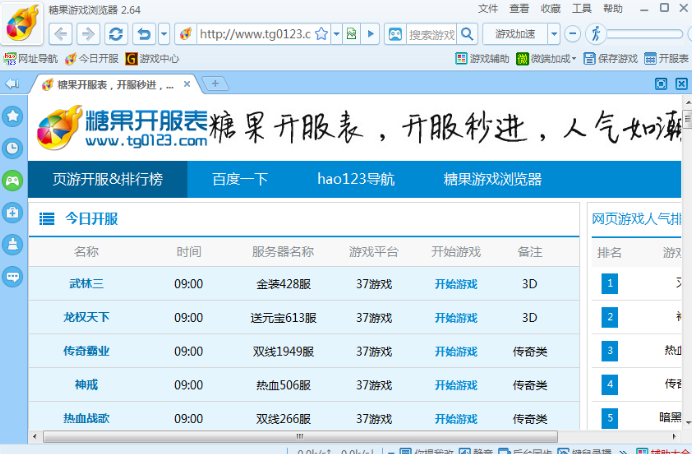
Task: Click the close-all X icon on tab bar
Action: pyautogui.click(x=681, y=84)
